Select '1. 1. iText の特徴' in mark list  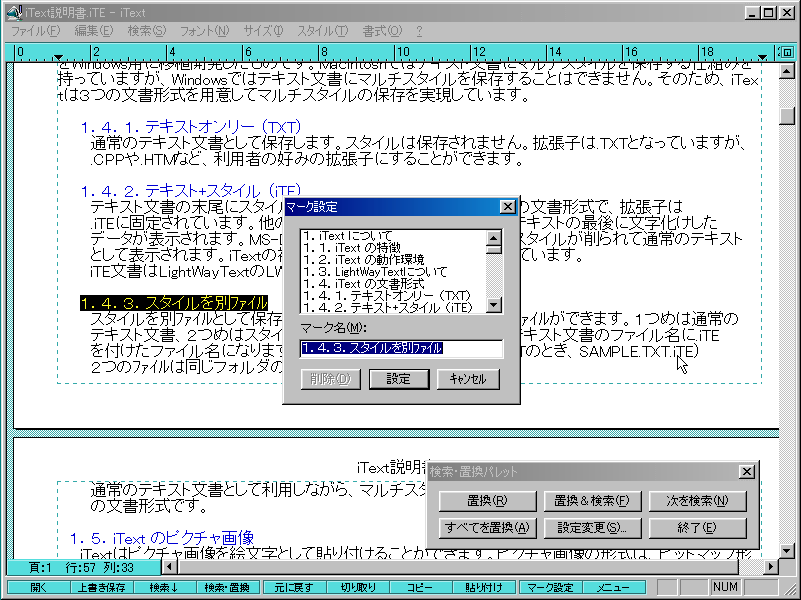[392, 248]
